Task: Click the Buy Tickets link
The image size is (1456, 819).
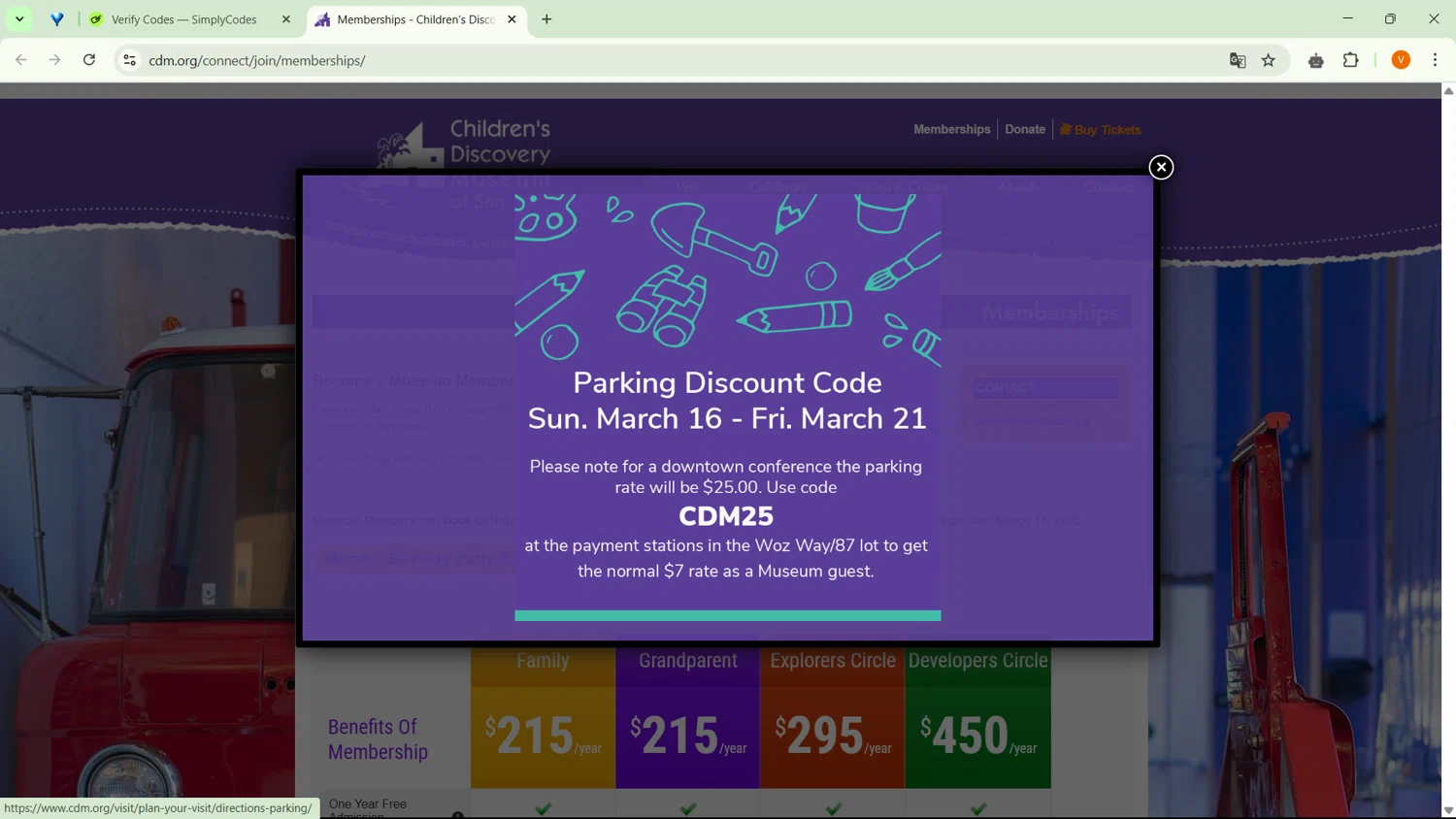Action: (x=1100, y=129)
